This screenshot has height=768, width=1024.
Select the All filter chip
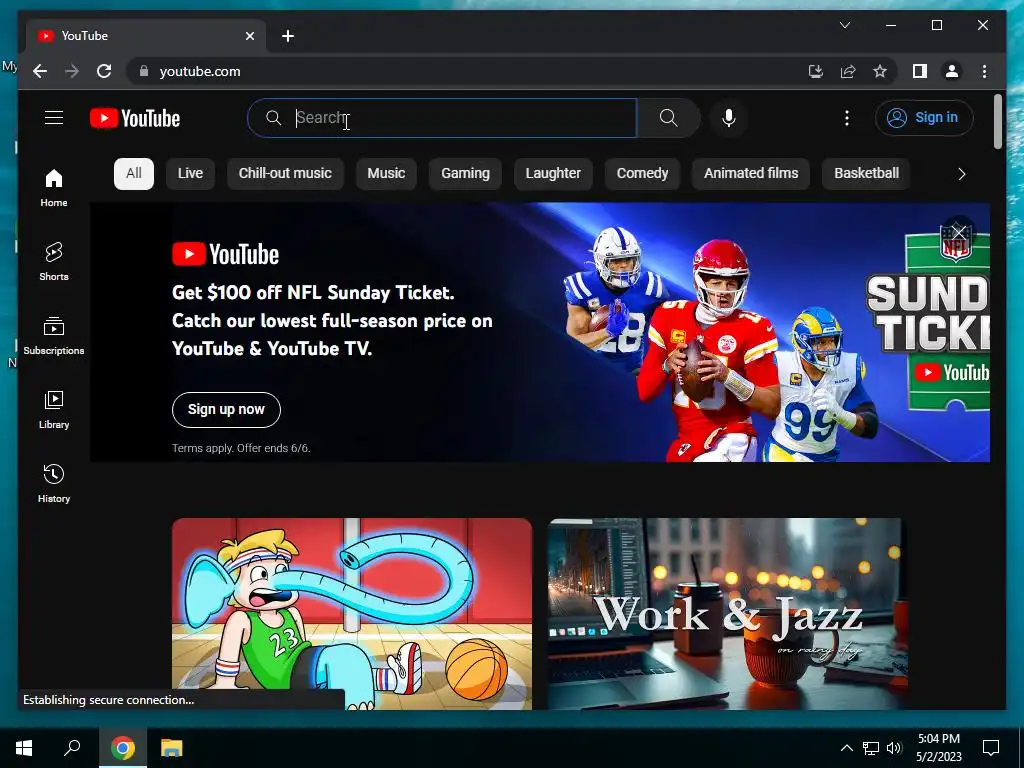click(x=134, y=174)
